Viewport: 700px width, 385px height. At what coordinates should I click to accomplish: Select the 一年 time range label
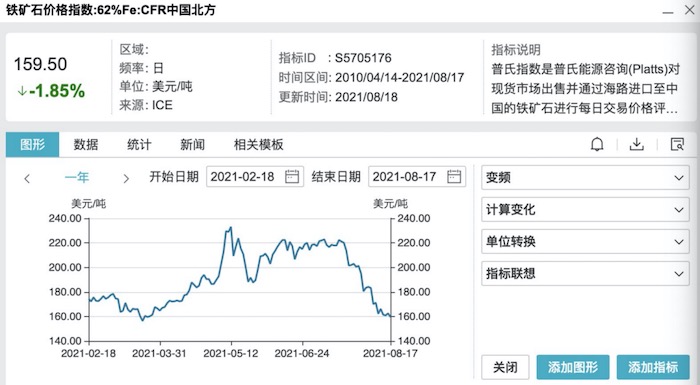click(77, 177)
